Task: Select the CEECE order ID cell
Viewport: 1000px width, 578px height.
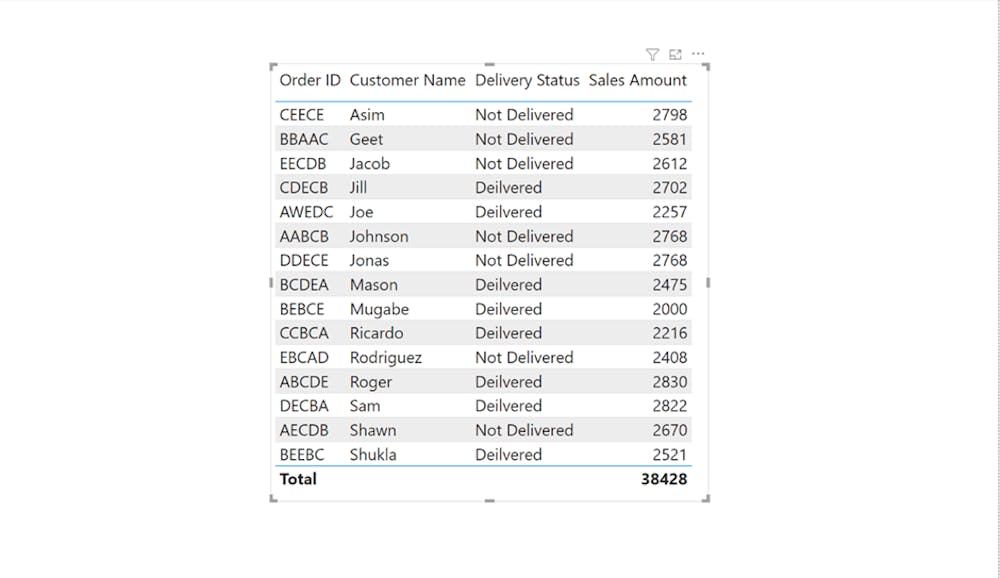Action: coord(302,115)
